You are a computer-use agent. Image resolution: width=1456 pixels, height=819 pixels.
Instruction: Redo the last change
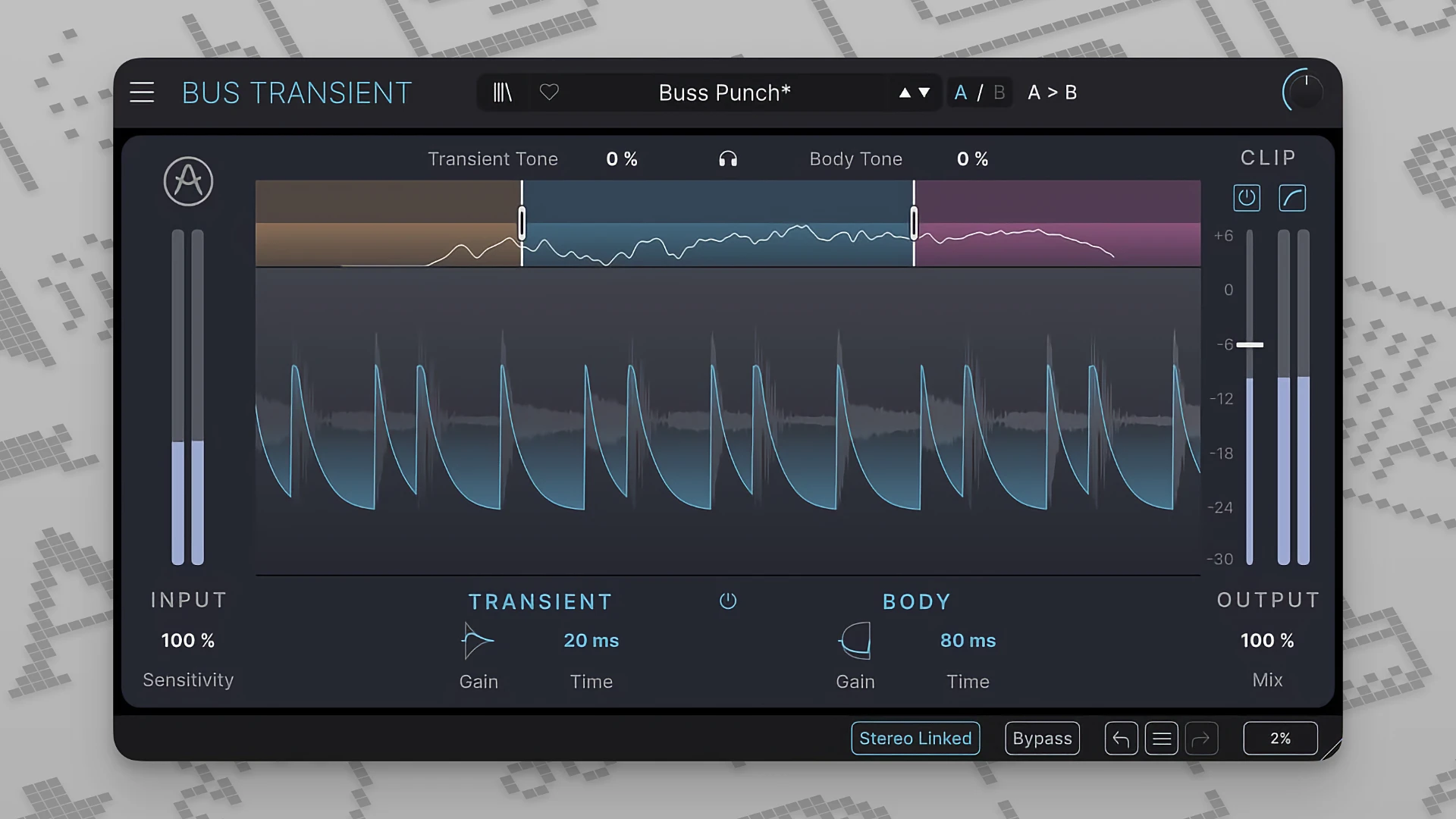click(1202, 738)
